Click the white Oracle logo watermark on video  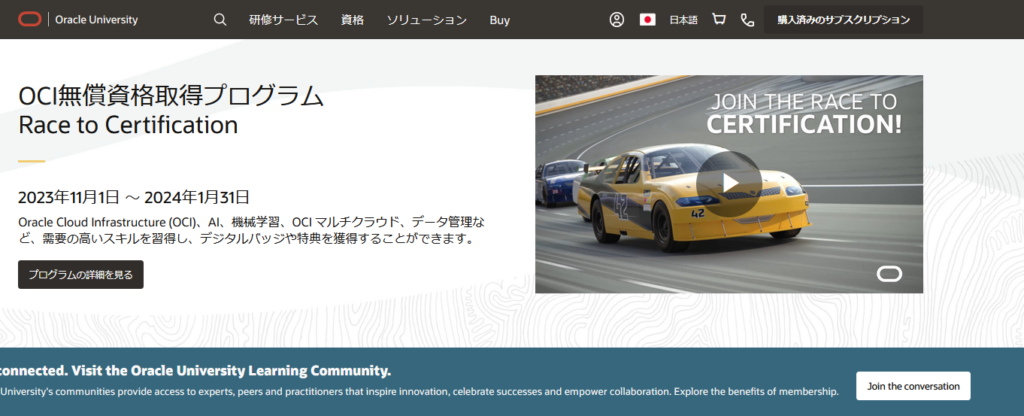889,274
